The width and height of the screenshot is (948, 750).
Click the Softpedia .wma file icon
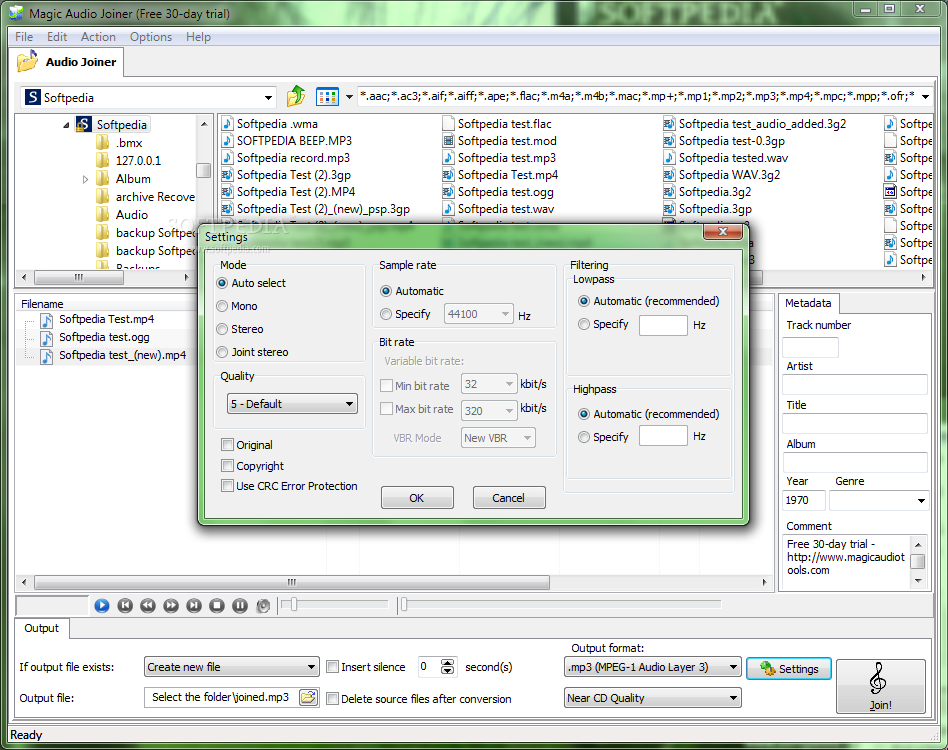[227, 124]
